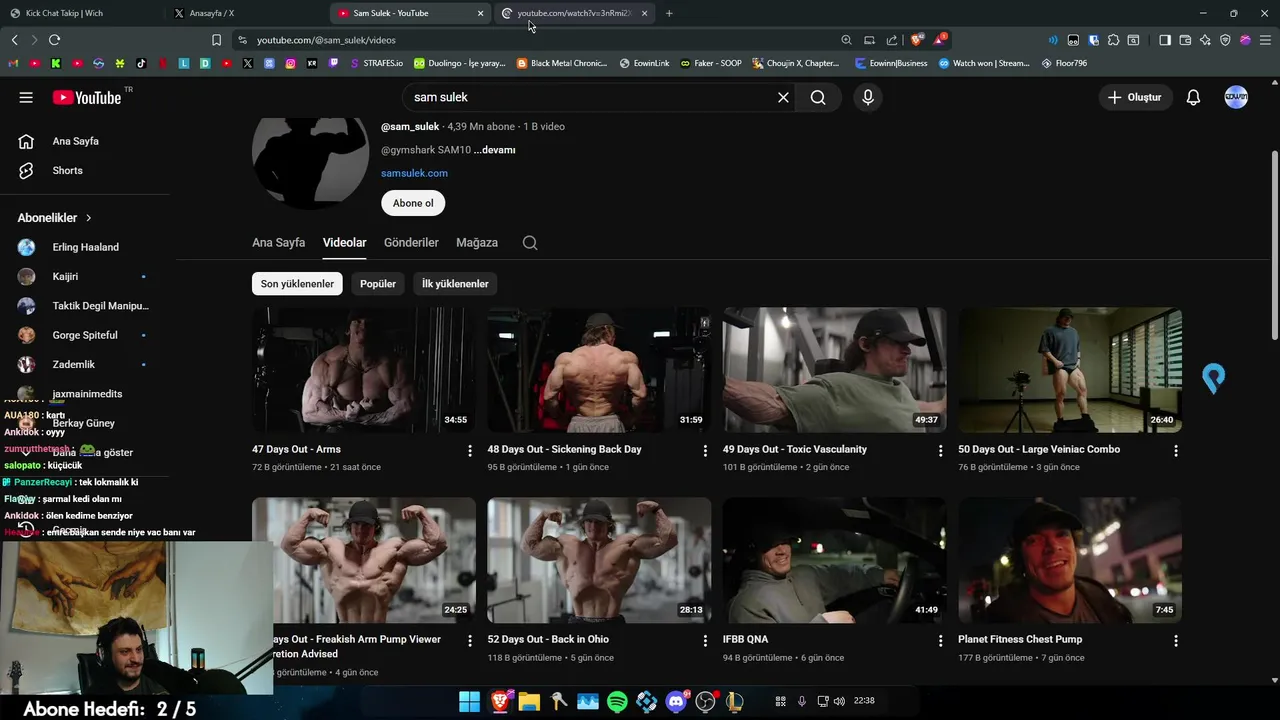Image resolution: width=1280 pixels, height=720 pixels.
Task: Click the page vertical scrollbar
Action: pos(1274,245)
